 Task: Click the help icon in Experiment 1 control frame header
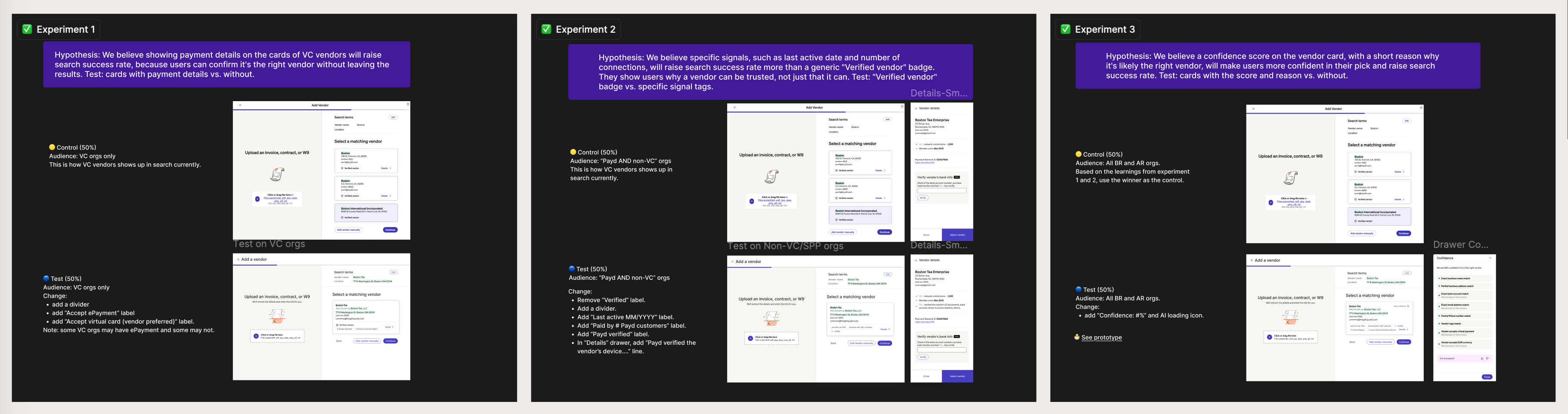[x=407, y=105]
